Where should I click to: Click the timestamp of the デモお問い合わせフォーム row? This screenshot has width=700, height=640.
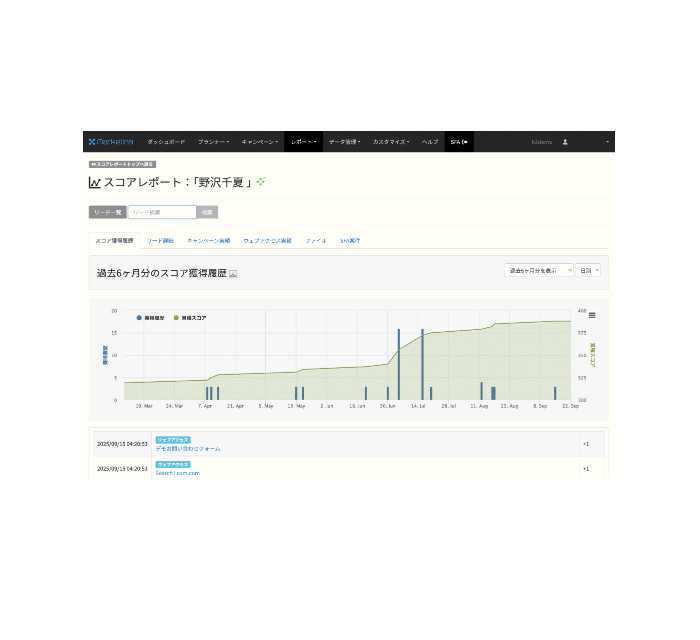pyautogui.click(x=122, y=444)
